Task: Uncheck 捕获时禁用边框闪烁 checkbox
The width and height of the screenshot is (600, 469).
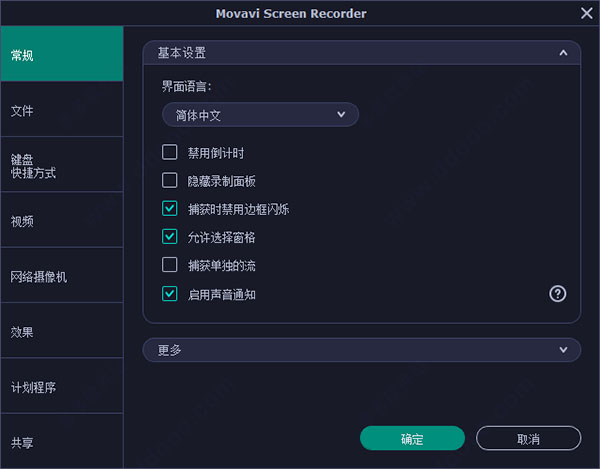Action: click(170, 209)
